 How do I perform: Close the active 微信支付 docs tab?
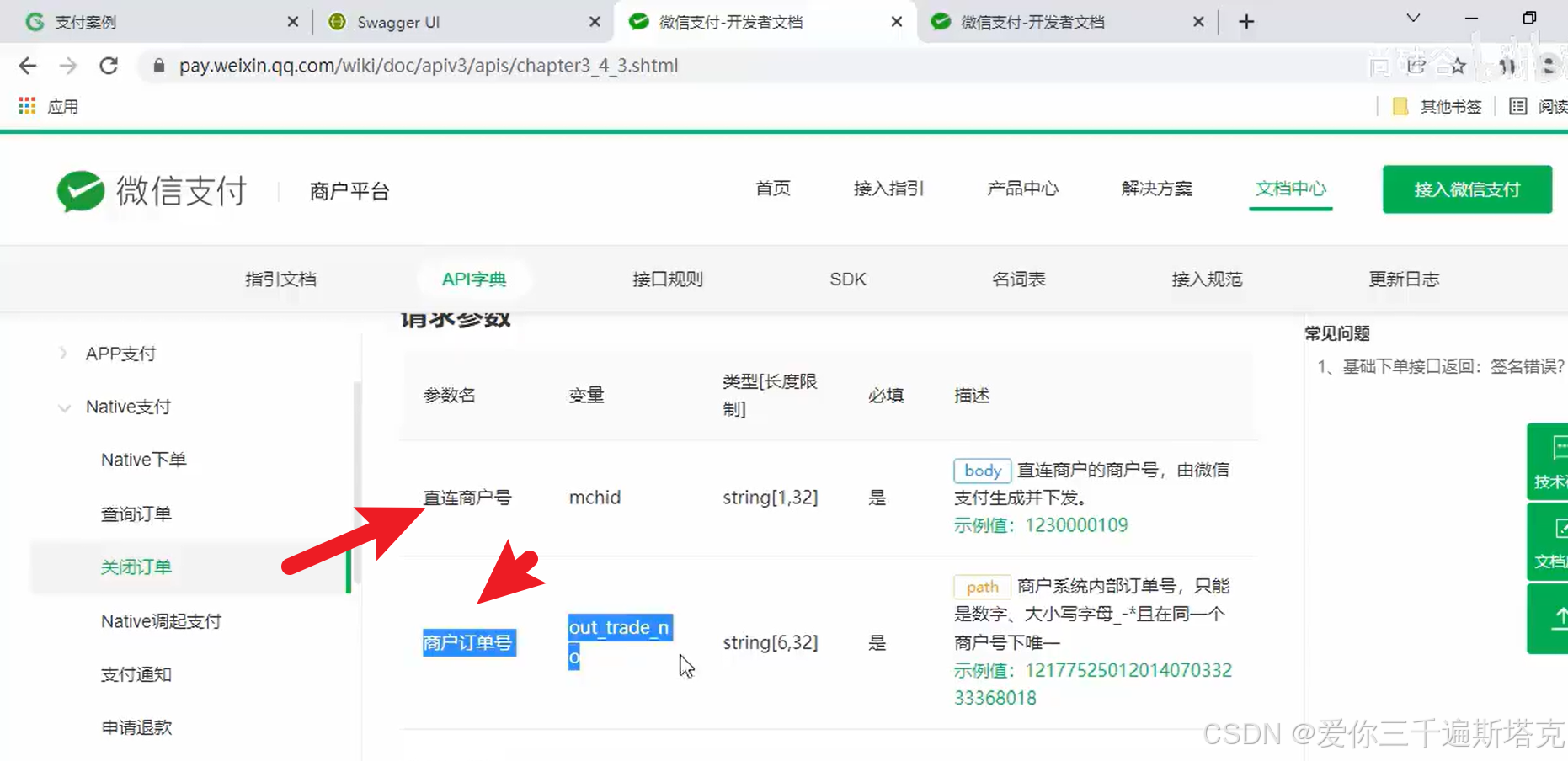coord(897,22)
